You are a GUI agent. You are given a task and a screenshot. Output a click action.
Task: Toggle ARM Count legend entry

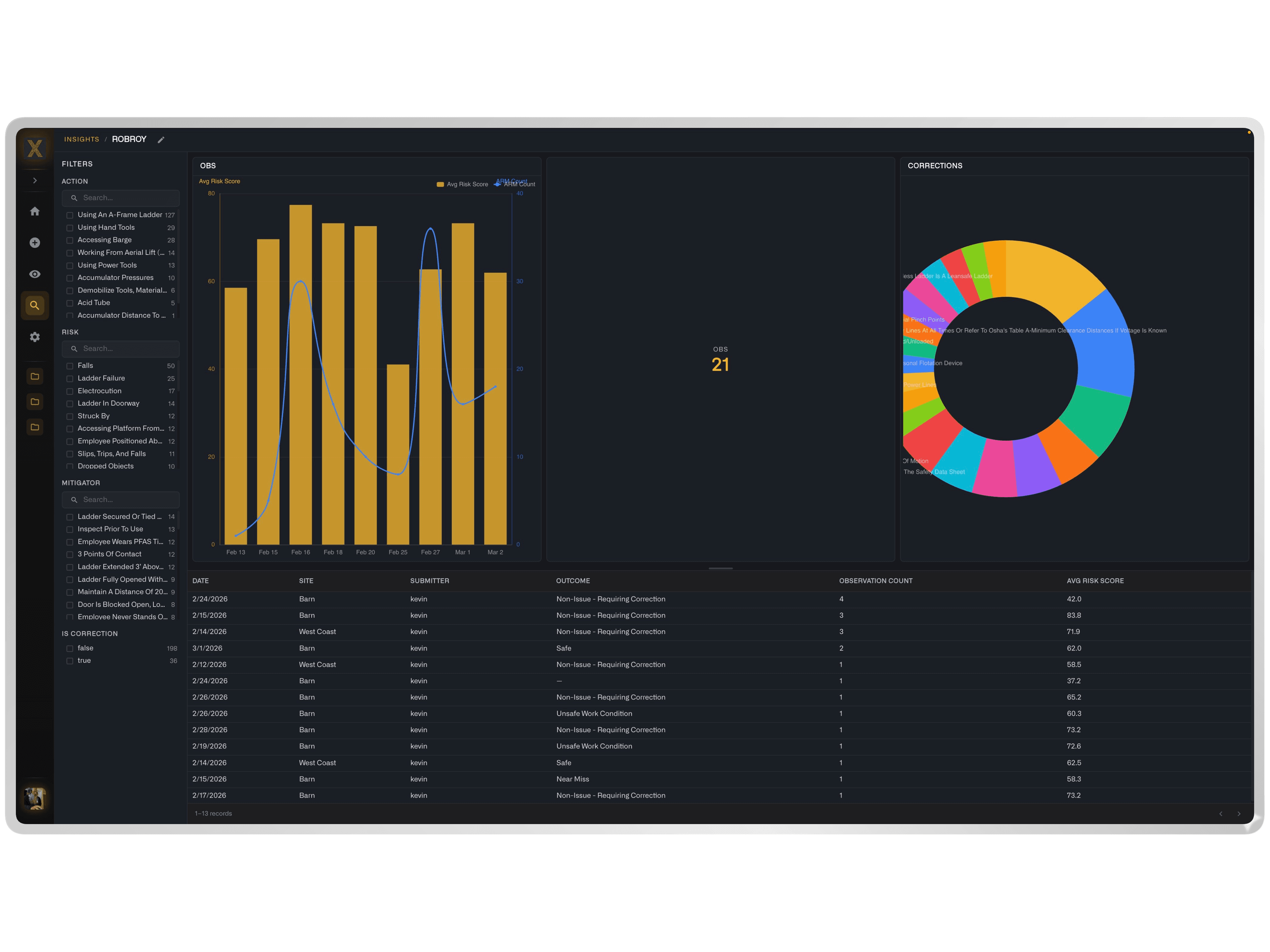click(514, 185)
